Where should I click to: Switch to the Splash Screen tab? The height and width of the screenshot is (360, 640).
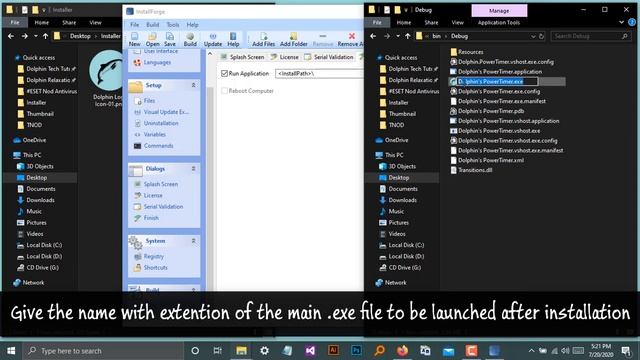(242, 57)
